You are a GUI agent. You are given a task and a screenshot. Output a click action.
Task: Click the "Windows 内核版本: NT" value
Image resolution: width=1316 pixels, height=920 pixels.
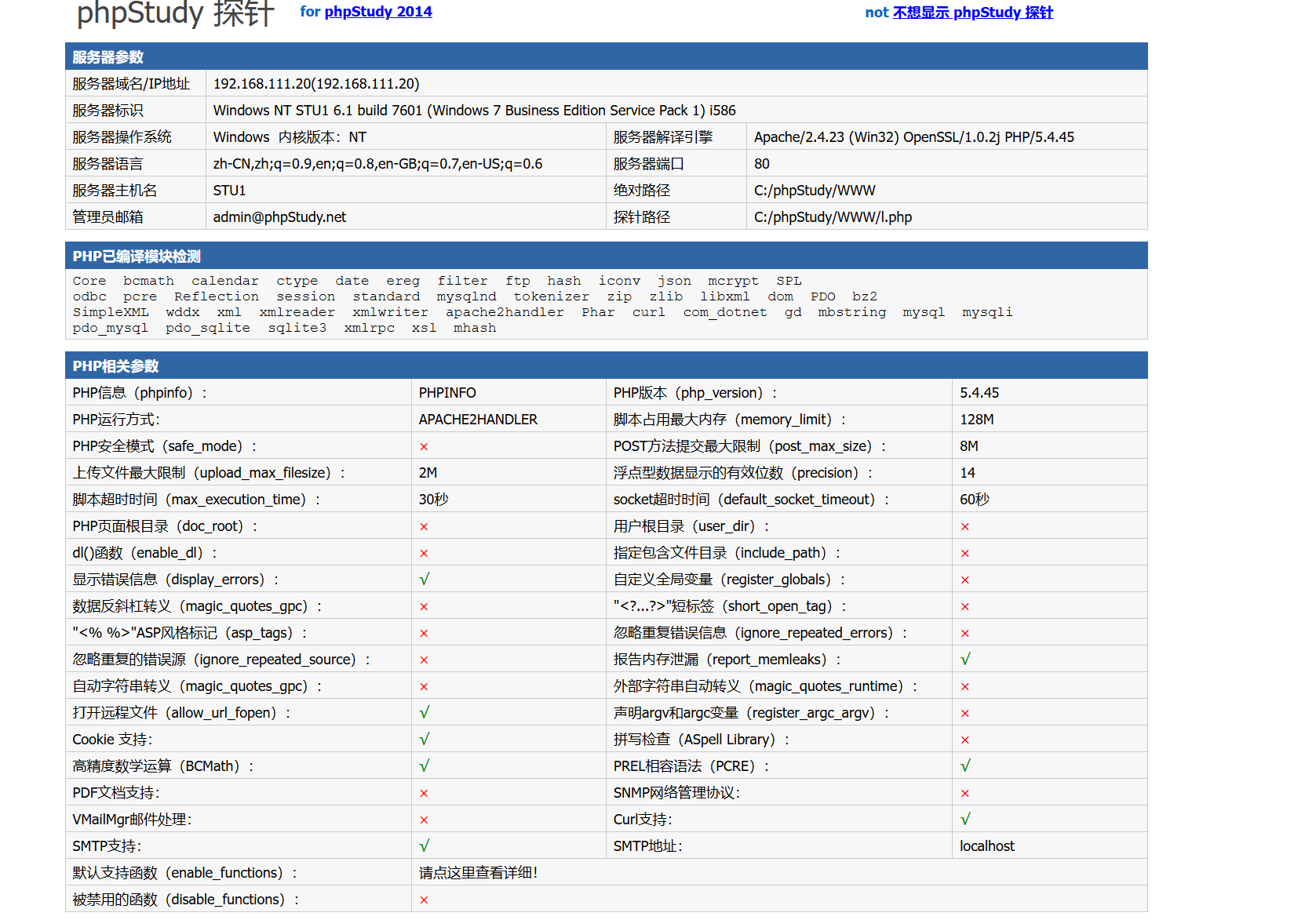[290, 137]
